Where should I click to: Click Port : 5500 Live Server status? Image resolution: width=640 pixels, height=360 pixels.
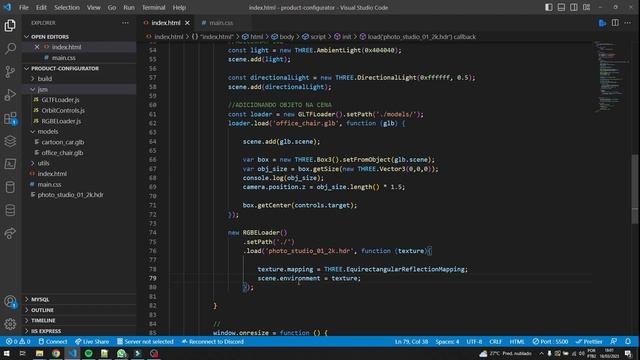pyautogui.click(x=550, y=342)
